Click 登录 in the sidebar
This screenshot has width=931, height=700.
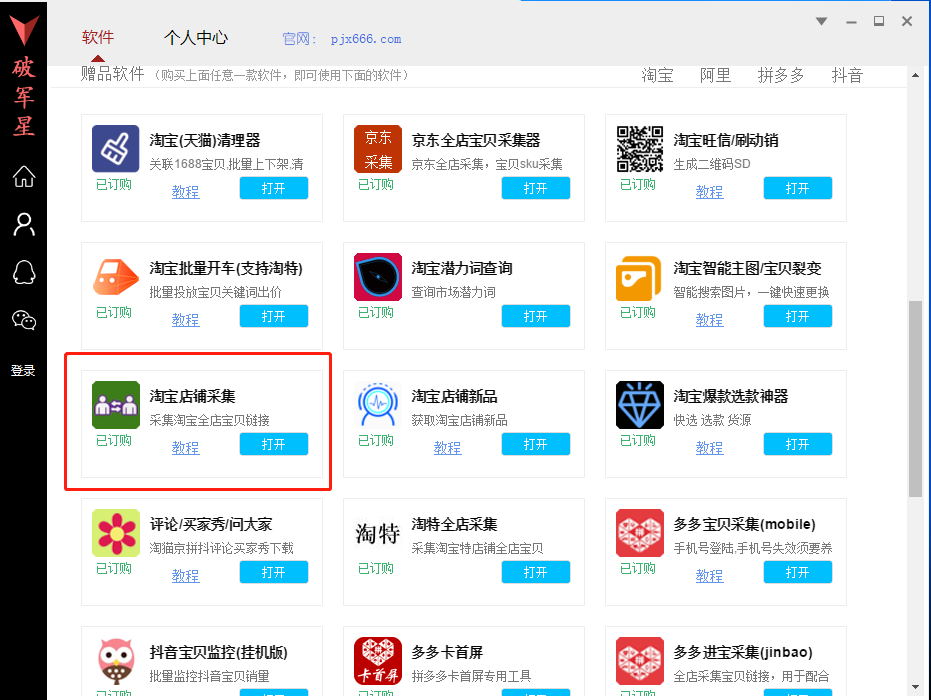tap(23, 370)
